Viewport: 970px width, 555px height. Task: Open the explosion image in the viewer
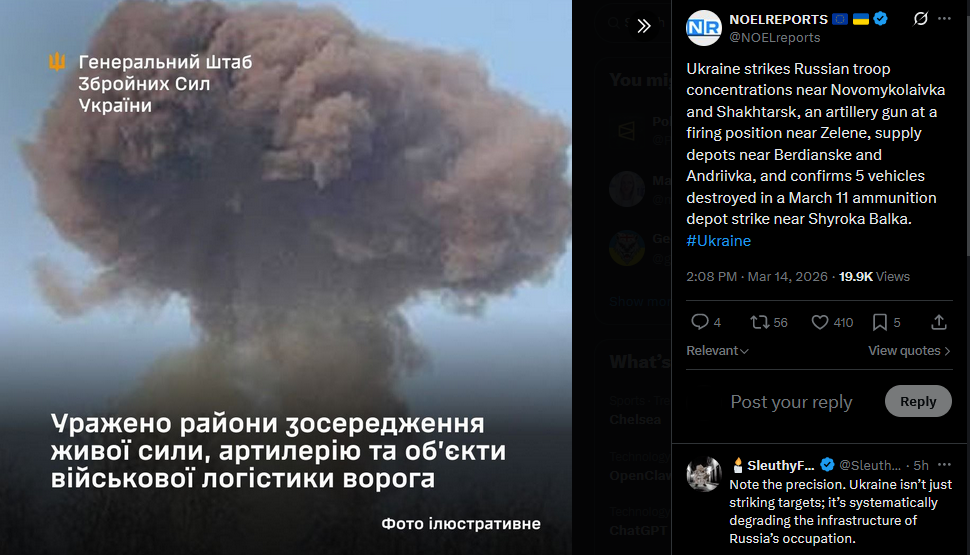(x=286, y=277)
